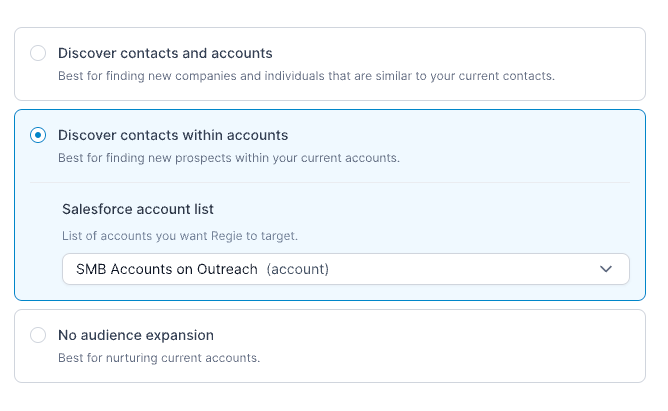Click the "Discover contacts and accounts" title
668x411 pixels.
tap(165, 53)
